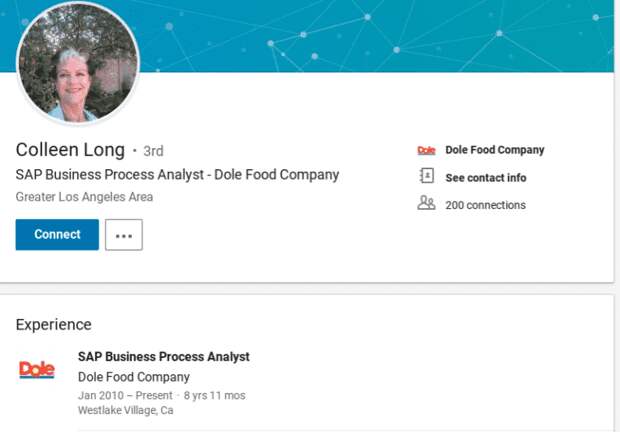Open Colleen Long's profile photo
This screenshot has height=432, width=620.
coord(78,63)
